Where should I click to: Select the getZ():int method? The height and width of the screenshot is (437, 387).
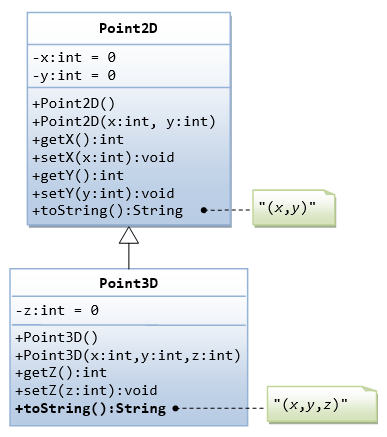coord(61,373)
